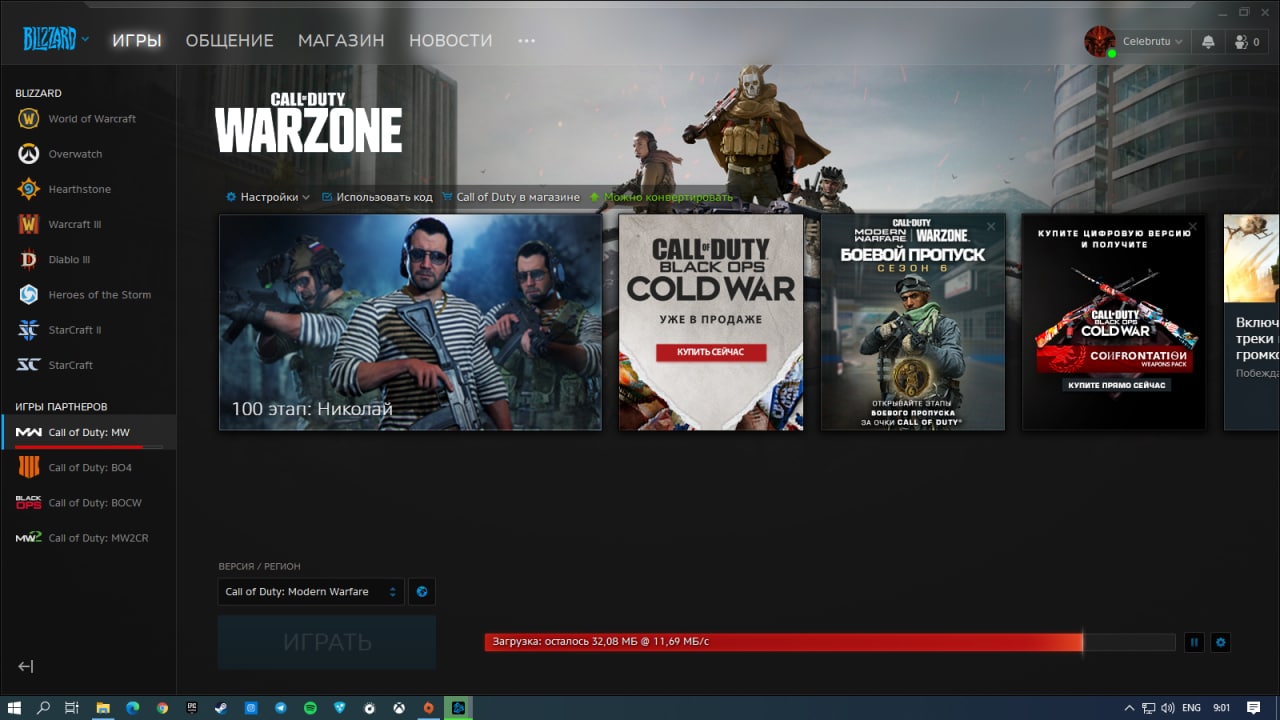Open Xbox app from the taskbar
This screenshot has width=1280, height=720.
click(399, 708)
